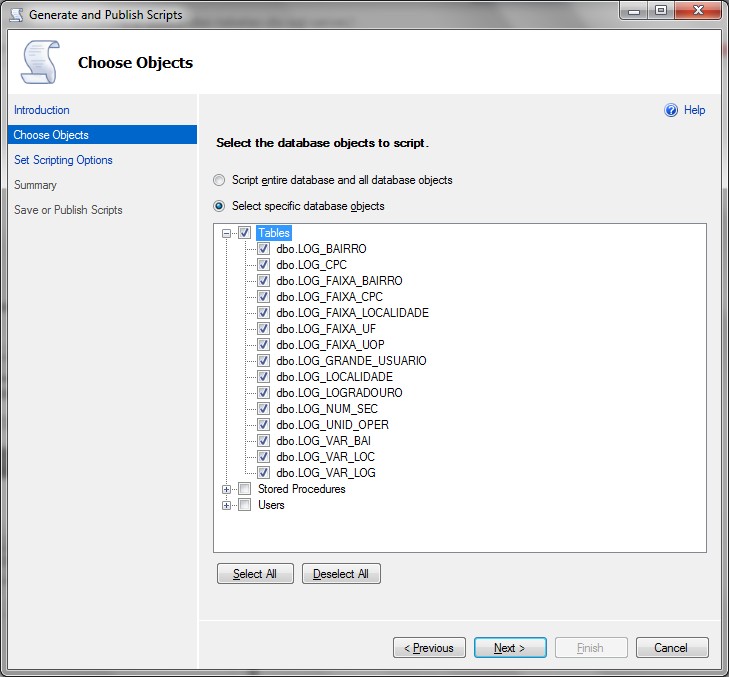The image size is (729, 677).
Task: Select Stored Procedures label in tree
Action: click(x=302, y=489)
